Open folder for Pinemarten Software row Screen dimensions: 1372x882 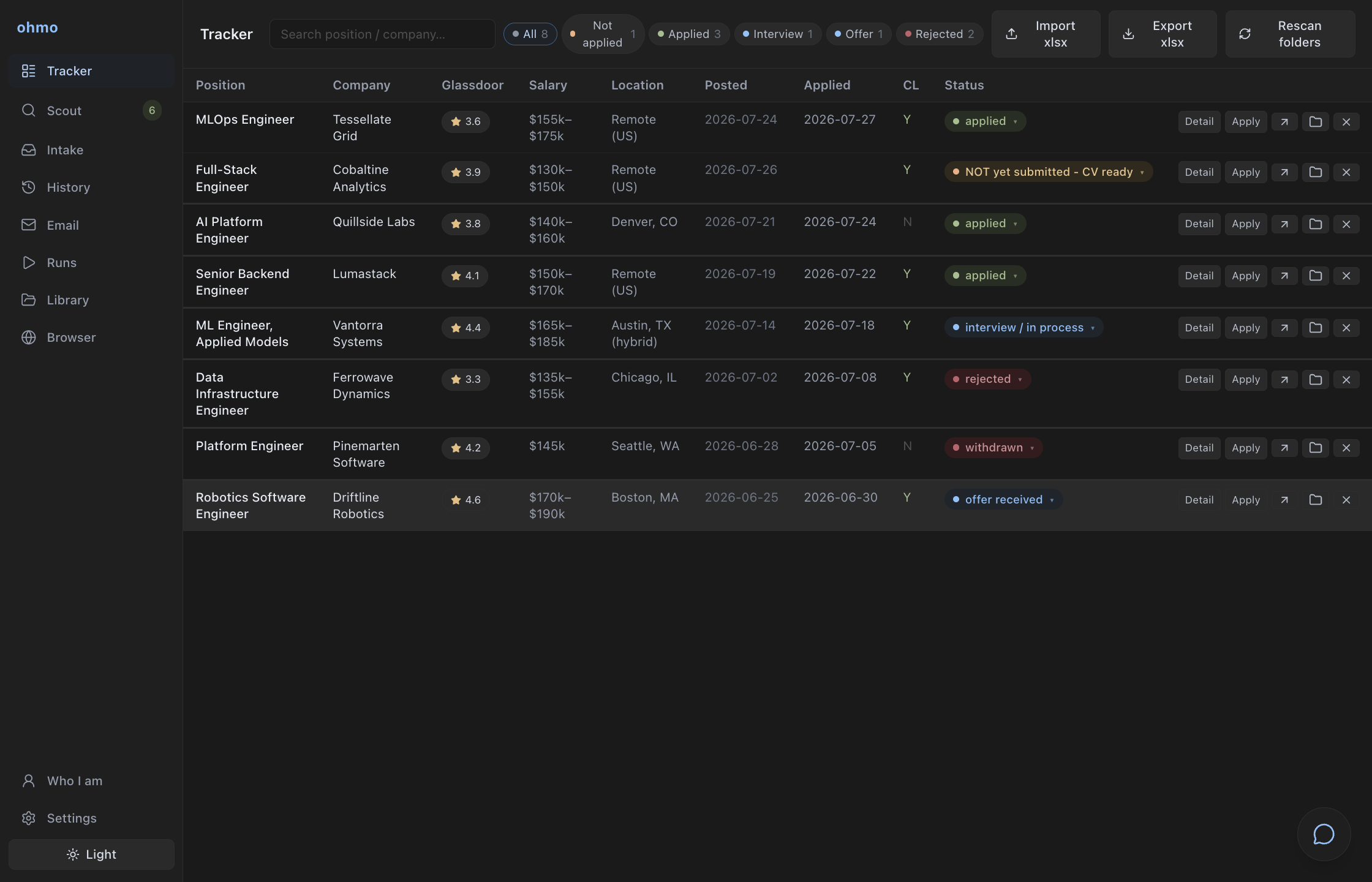(x=1315, y=448)
